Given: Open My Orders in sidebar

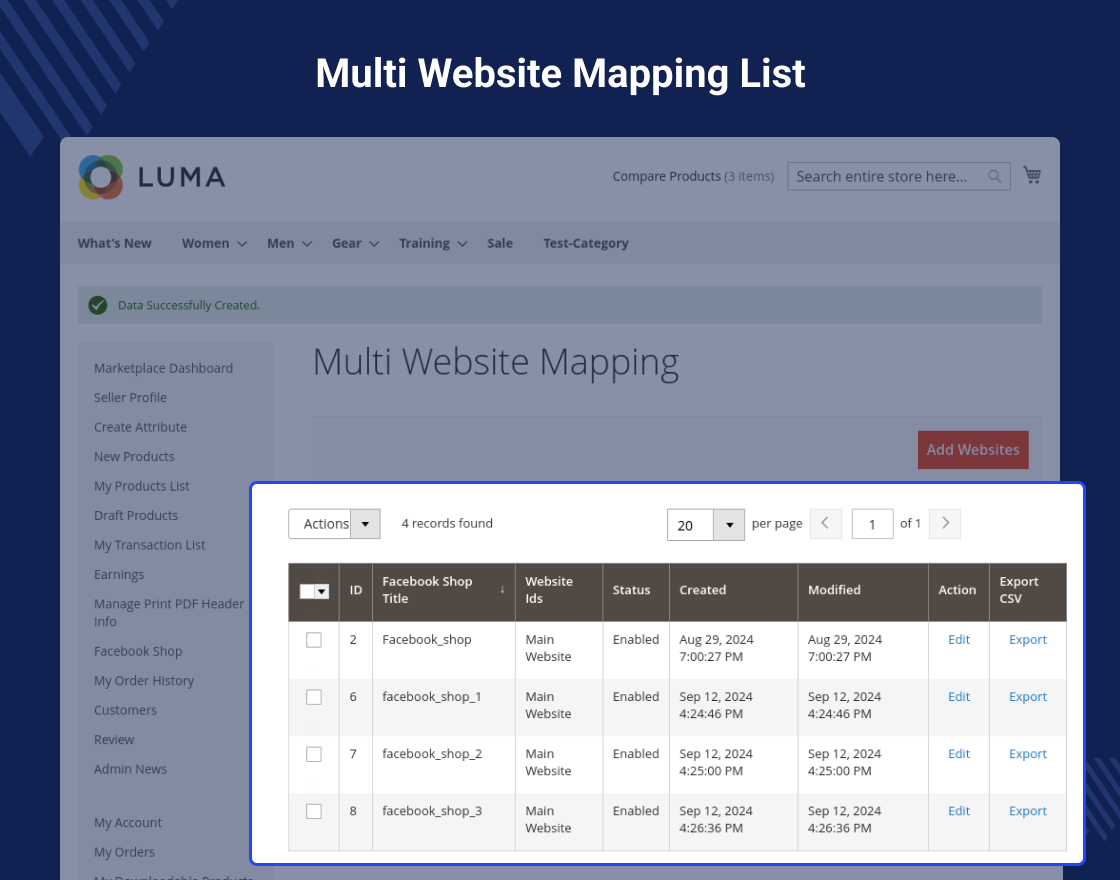Looking at the screenshot, I should [124, 852].
